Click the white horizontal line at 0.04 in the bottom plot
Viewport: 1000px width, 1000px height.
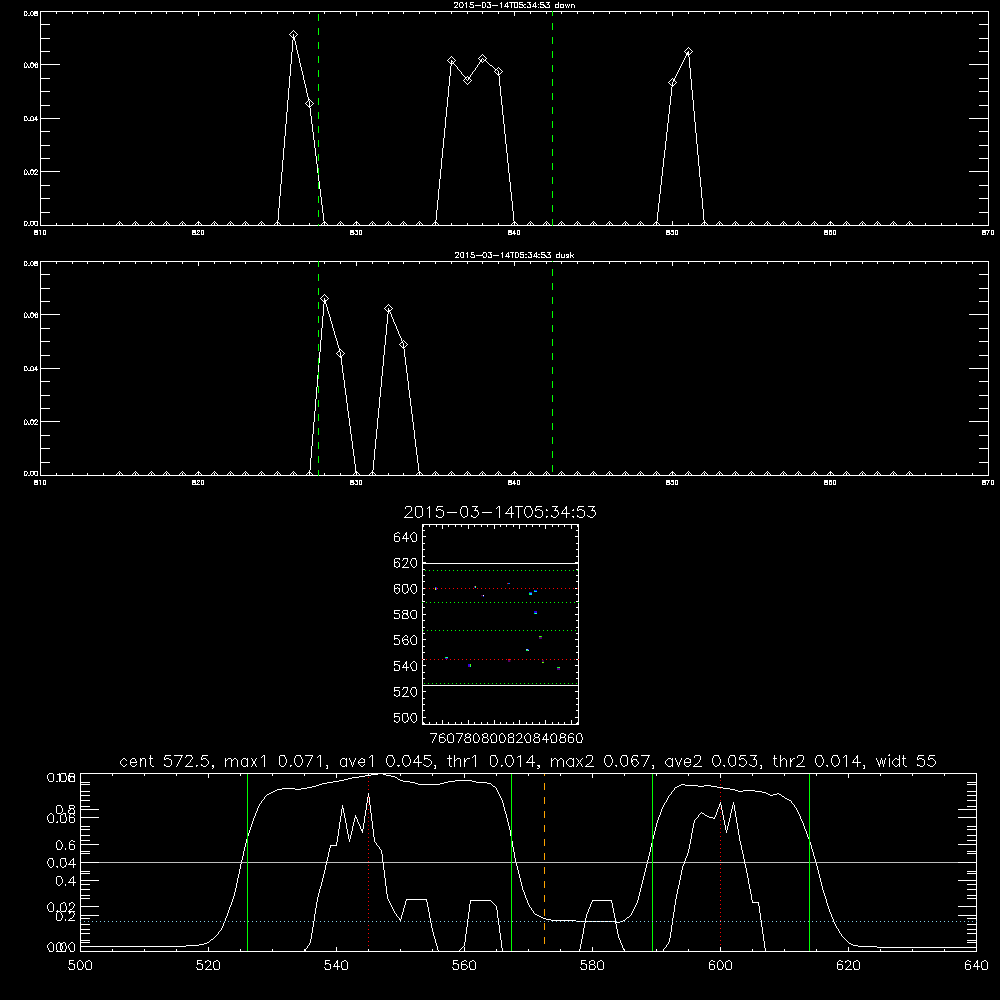(528, 862)
